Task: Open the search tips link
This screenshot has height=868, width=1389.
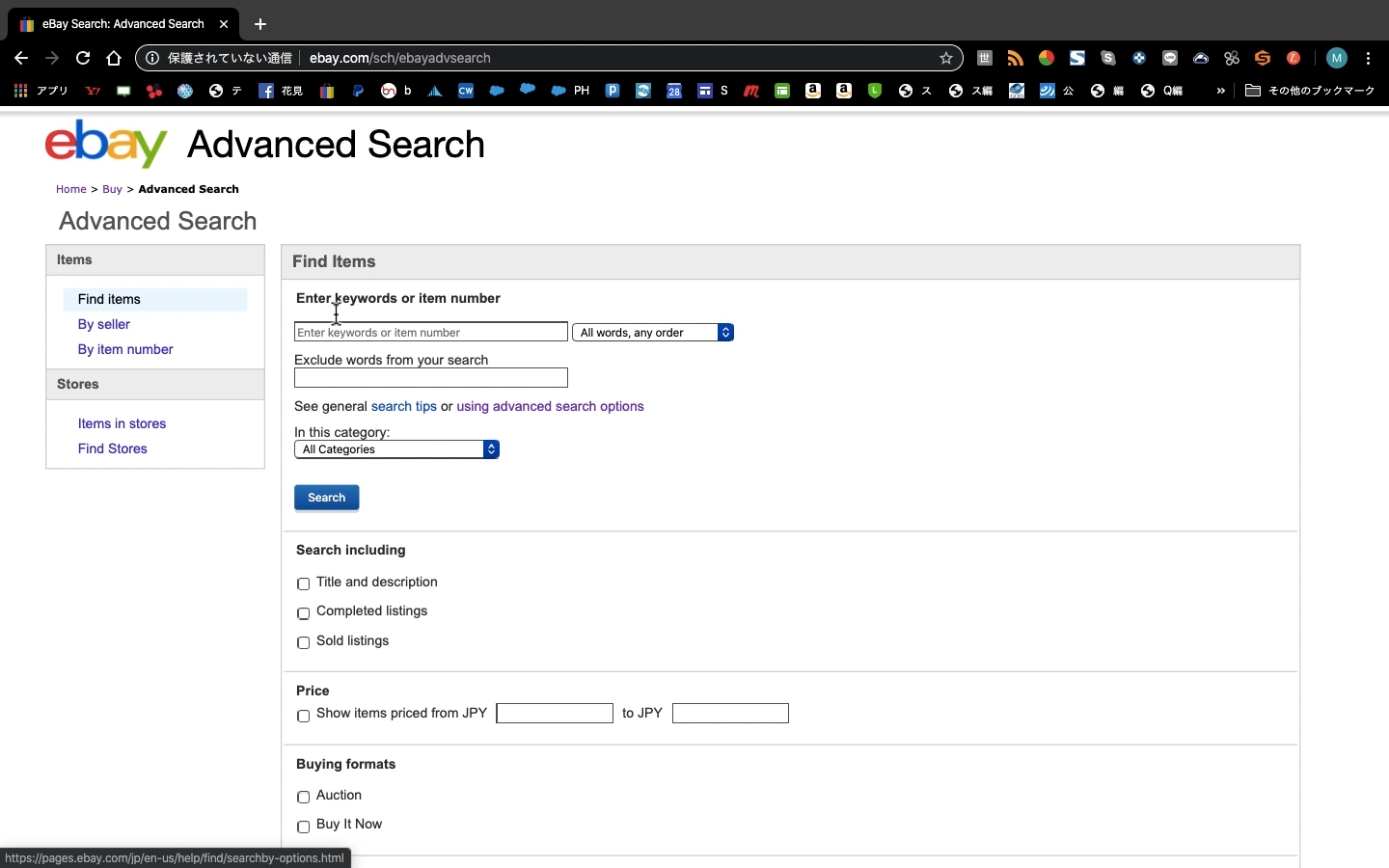Action: coord(403,406)
